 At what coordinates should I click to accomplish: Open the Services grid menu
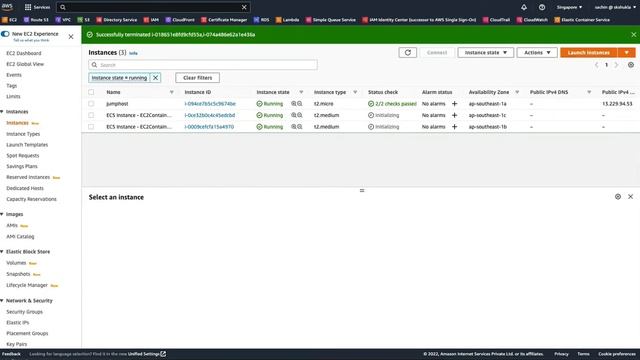point(37,7)
